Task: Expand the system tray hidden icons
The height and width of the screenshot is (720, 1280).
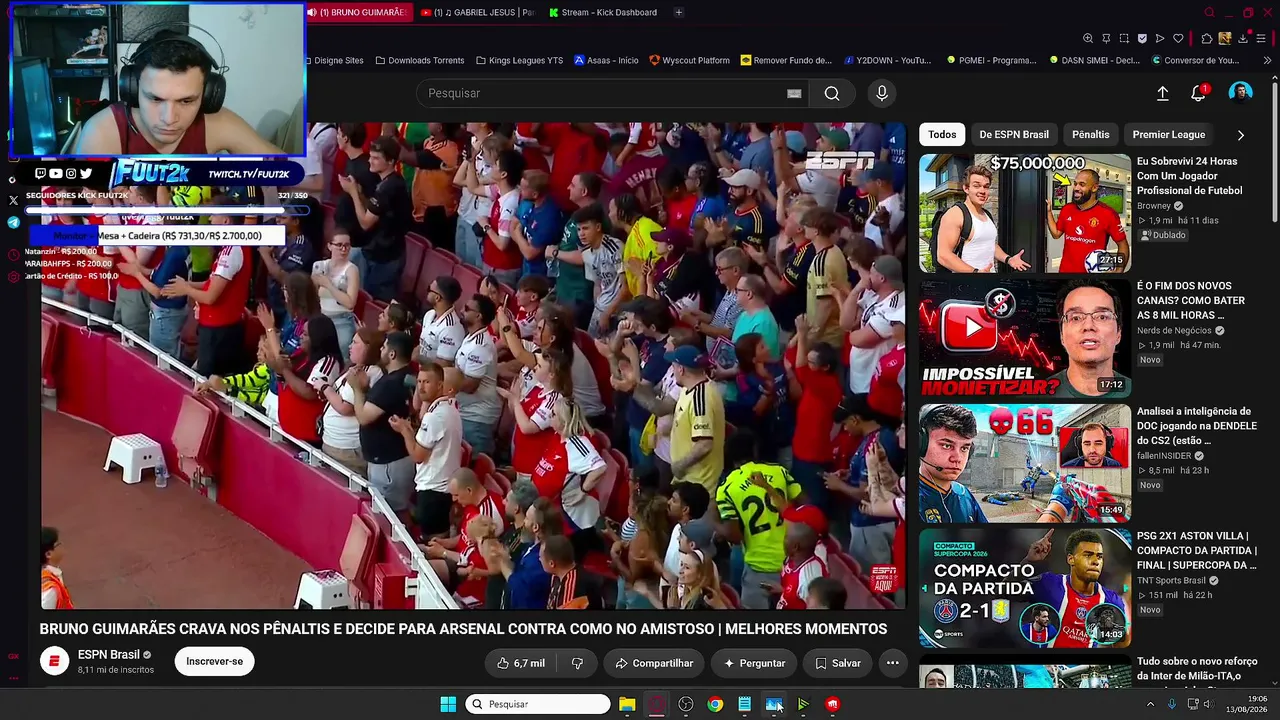Action: (1150, 704)
